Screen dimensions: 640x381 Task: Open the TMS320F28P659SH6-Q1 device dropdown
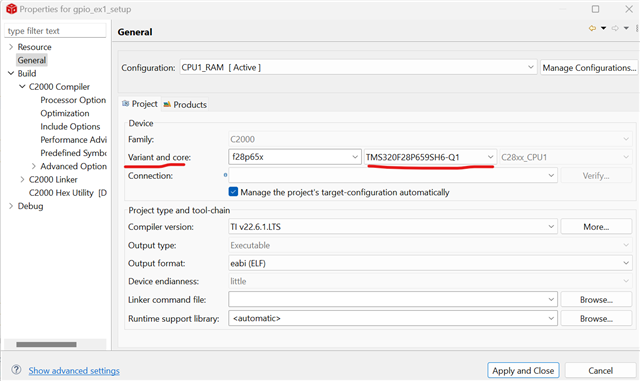point(430,157)
